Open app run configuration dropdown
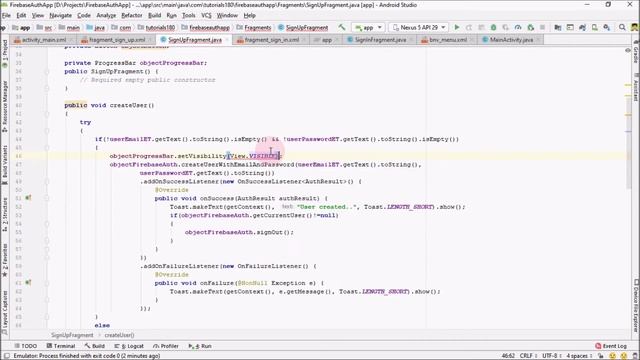 coord(368,27)
